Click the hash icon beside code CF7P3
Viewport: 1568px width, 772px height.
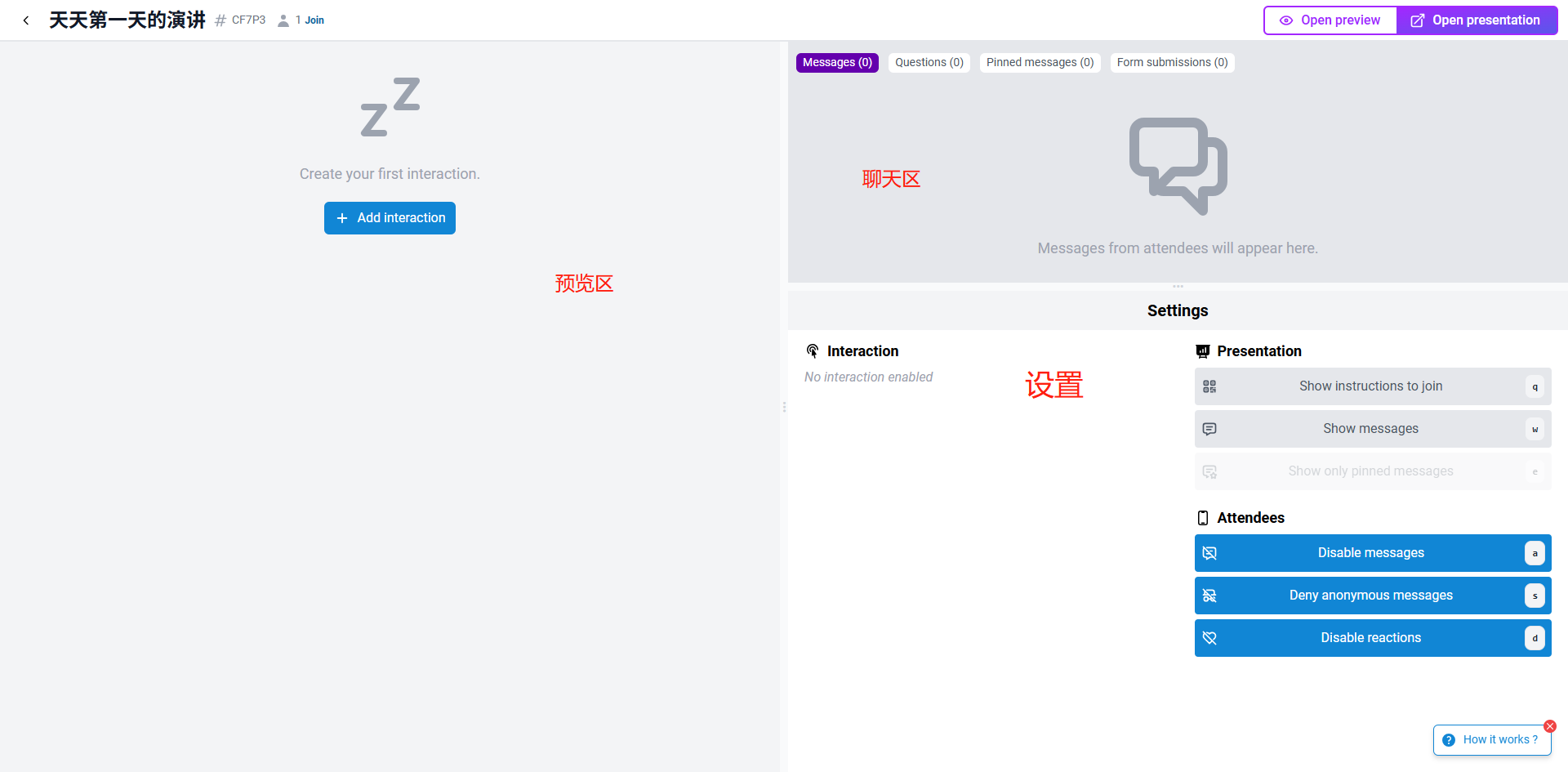[x=220, y=20]
